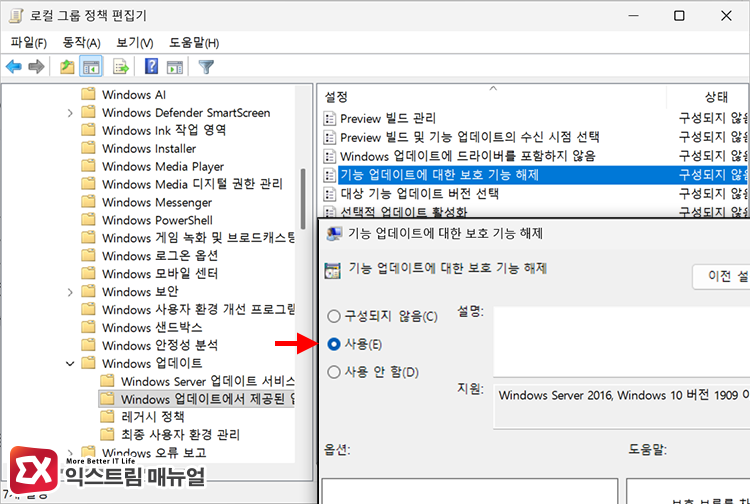
Task: Click the 최종 사용자 환경 관리 folder icon
Action: pyautogui.click(x=107, y=434)
